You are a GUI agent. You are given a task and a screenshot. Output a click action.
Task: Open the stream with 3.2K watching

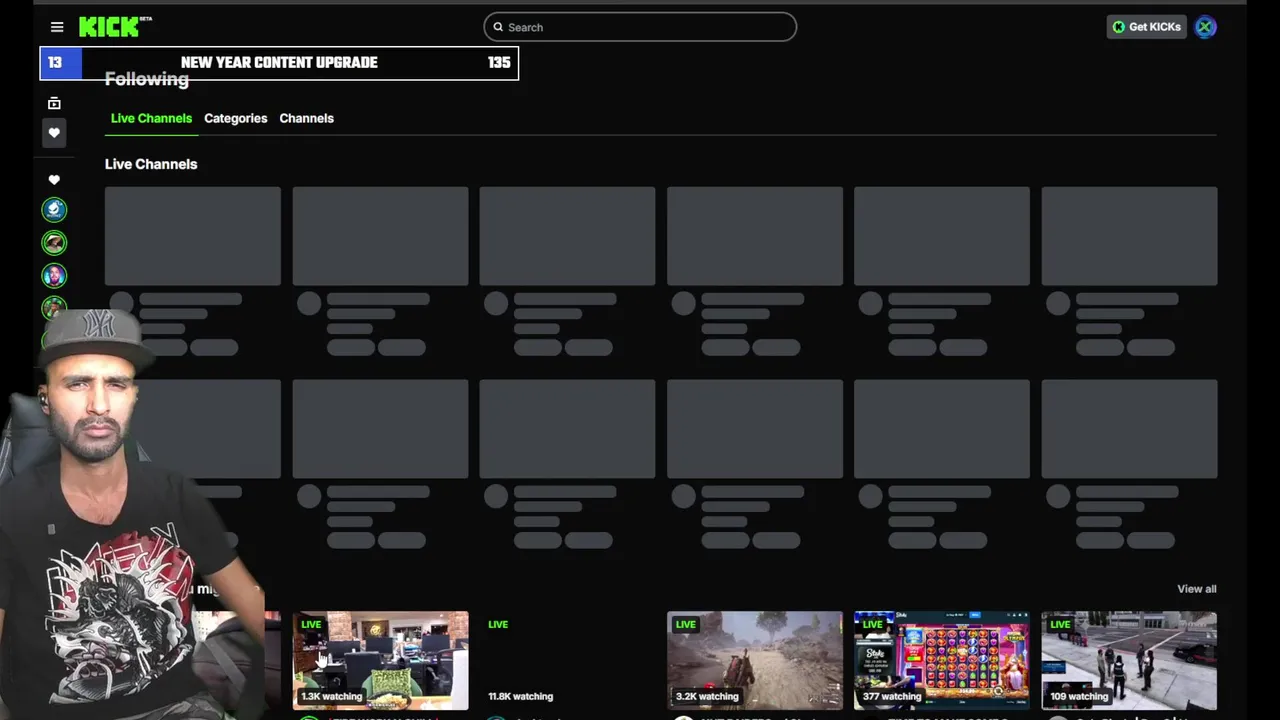pyautogui.click(x=755, y=660)
